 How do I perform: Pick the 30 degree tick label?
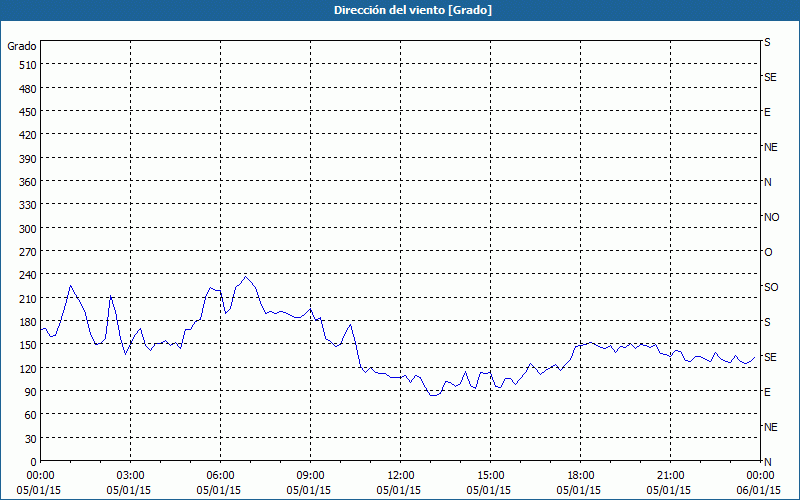31,439
